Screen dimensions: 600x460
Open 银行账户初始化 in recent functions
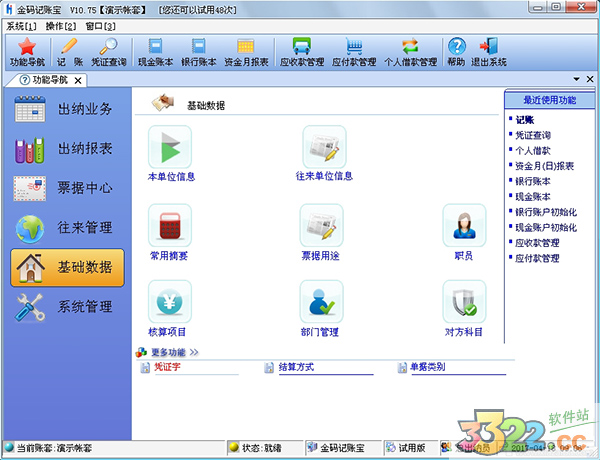tap(546, 212)
